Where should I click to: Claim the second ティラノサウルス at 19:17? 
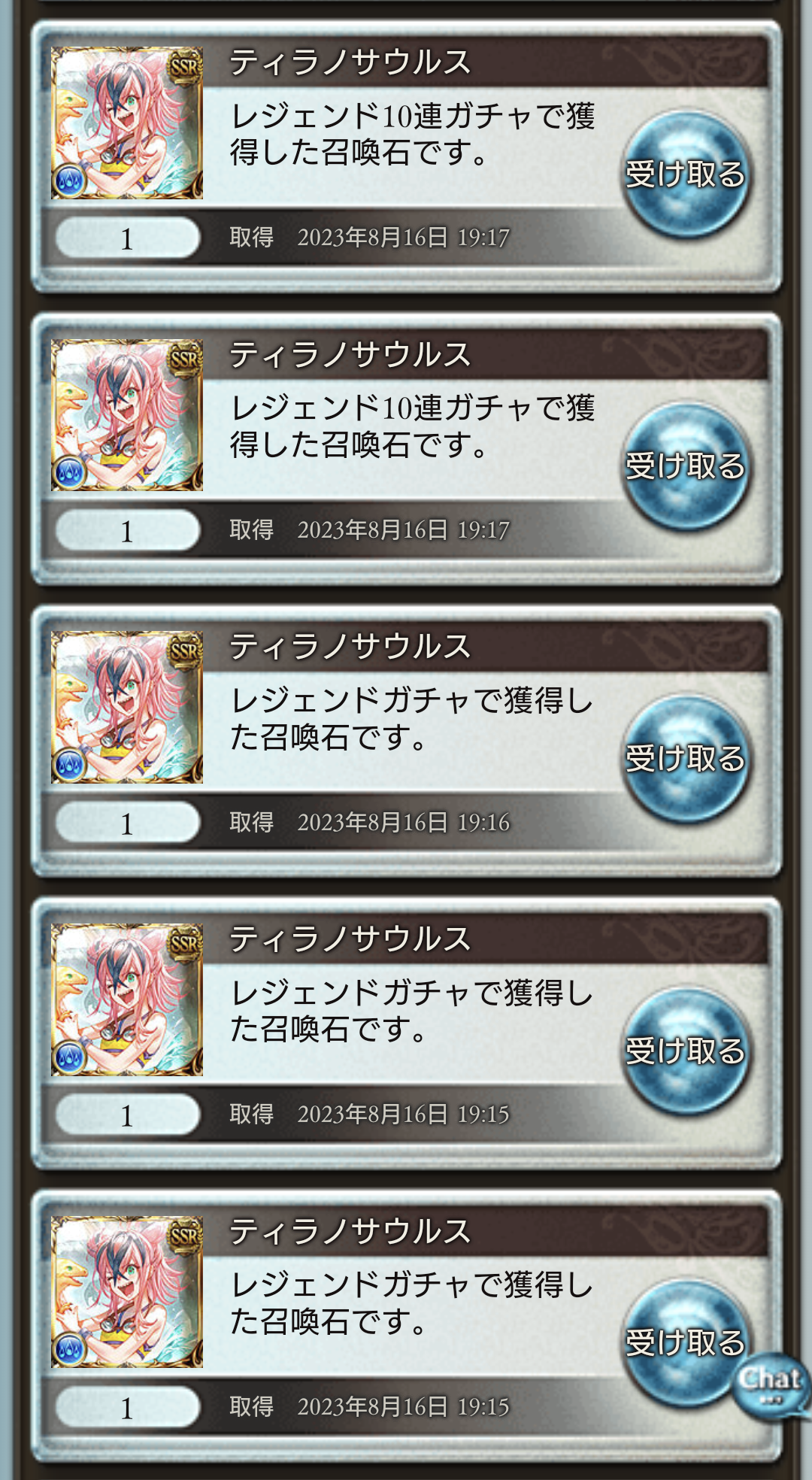coord(685,467)
